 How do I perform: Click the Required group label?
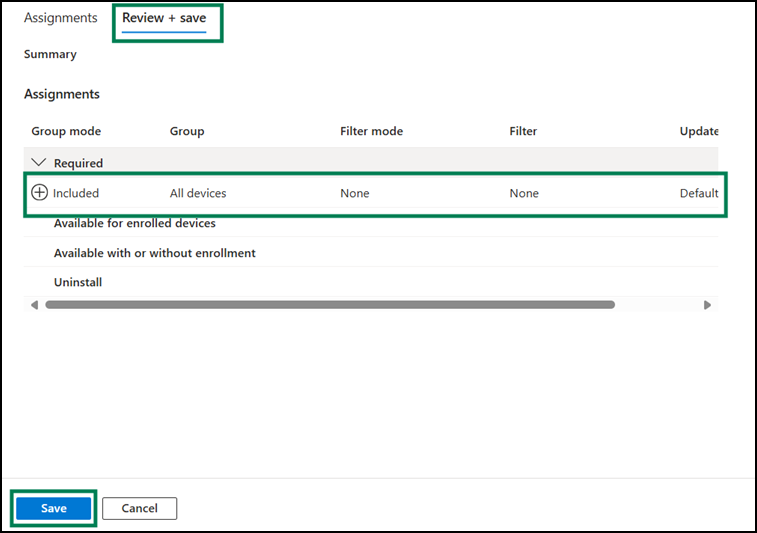[x=78, y=163]
